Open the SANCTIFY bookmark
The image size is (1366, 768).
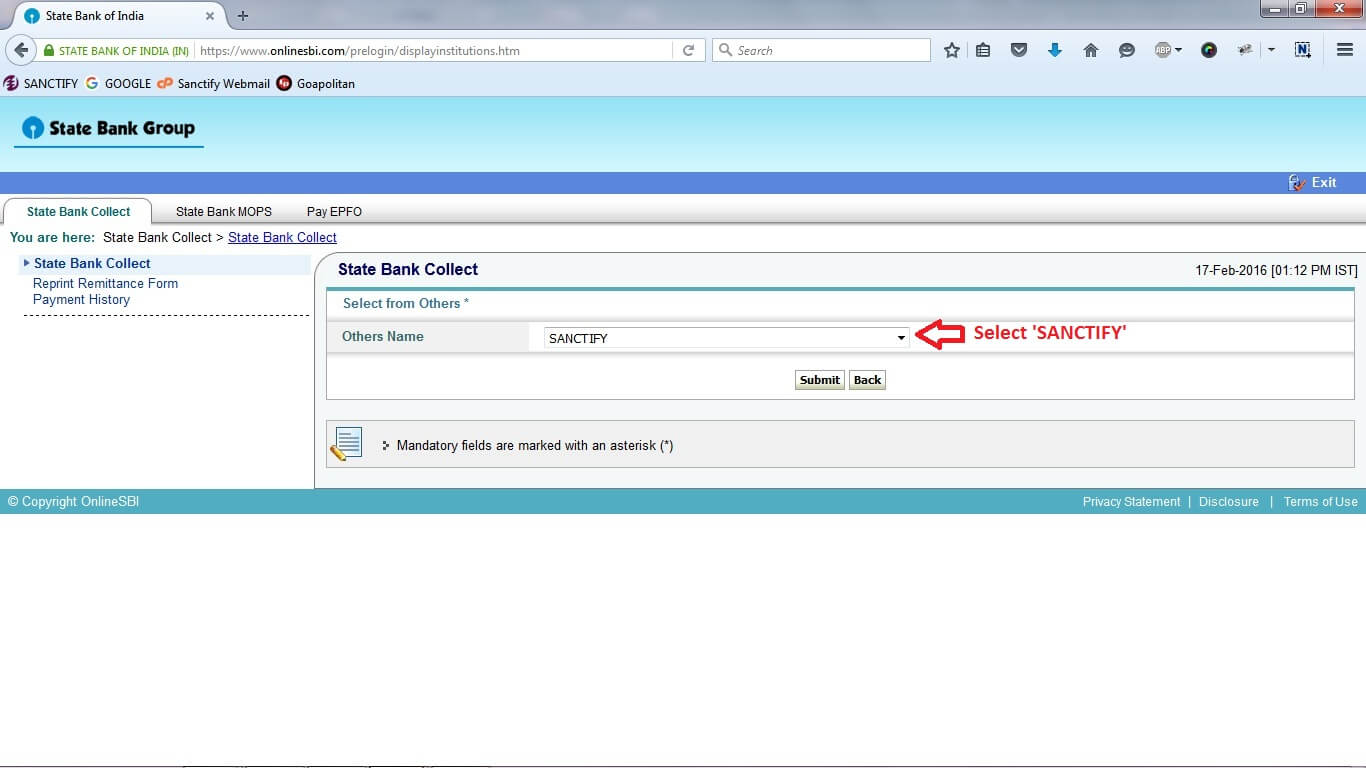coord(41,84)
